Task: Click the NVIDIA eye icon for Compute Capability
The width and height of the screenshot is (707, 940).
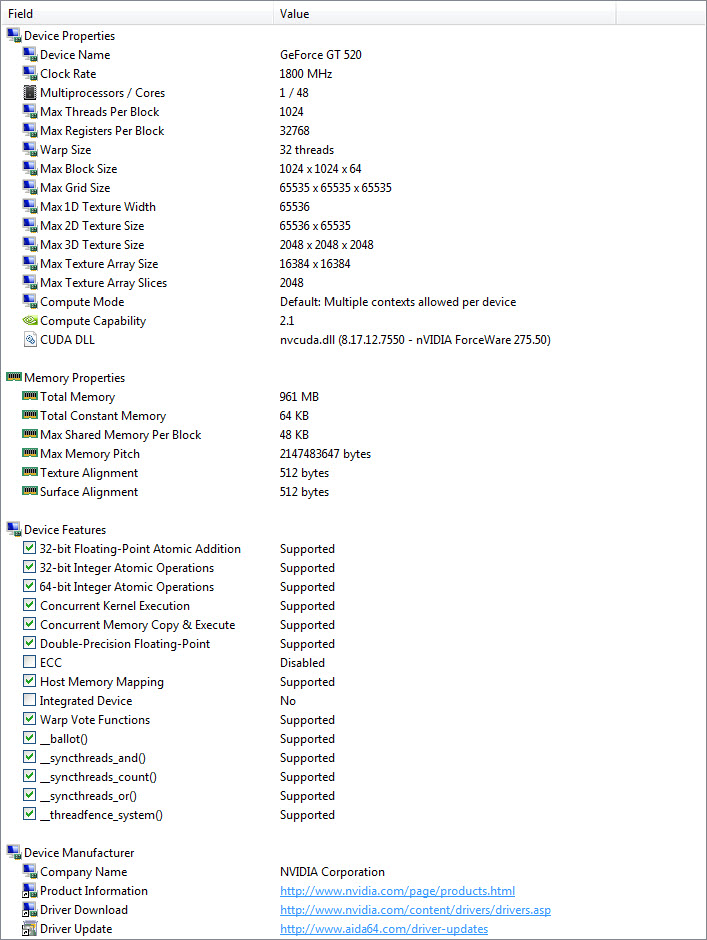Action: tap(30, 320)
